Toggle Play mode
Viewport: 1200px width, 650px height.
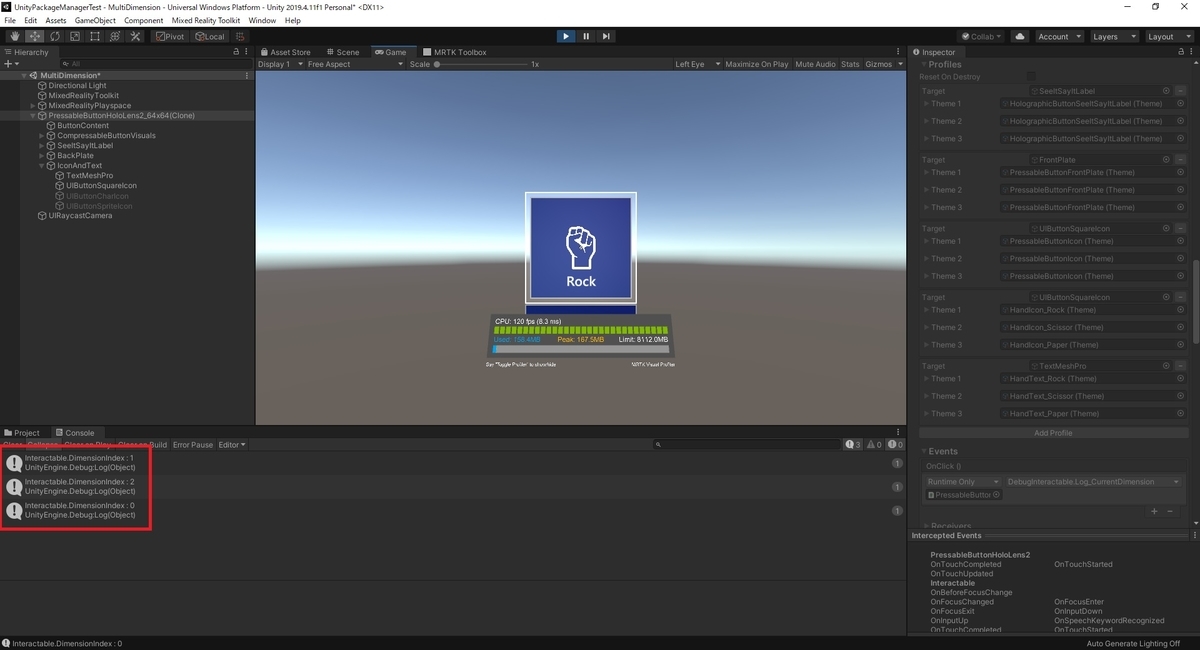tap(566, 36)
